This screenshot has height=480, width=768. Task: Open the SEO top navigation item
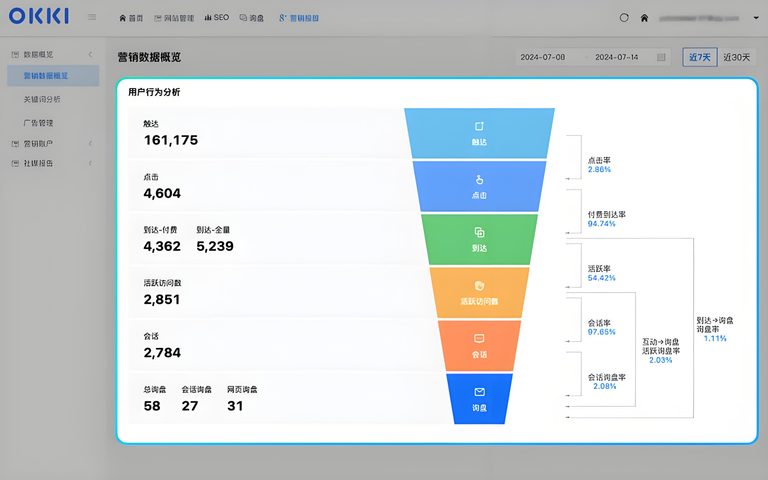point(216,18)
